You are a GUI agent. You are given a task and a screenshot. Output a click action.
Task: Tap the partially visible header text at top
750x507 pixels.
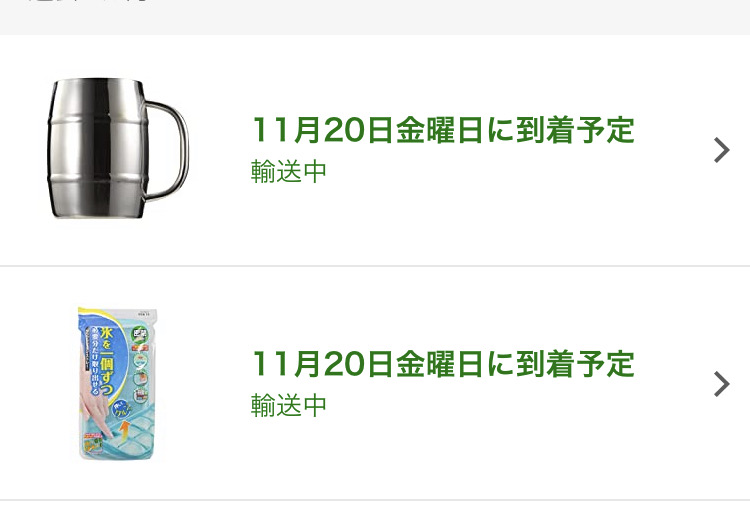(x=86, y=1)
